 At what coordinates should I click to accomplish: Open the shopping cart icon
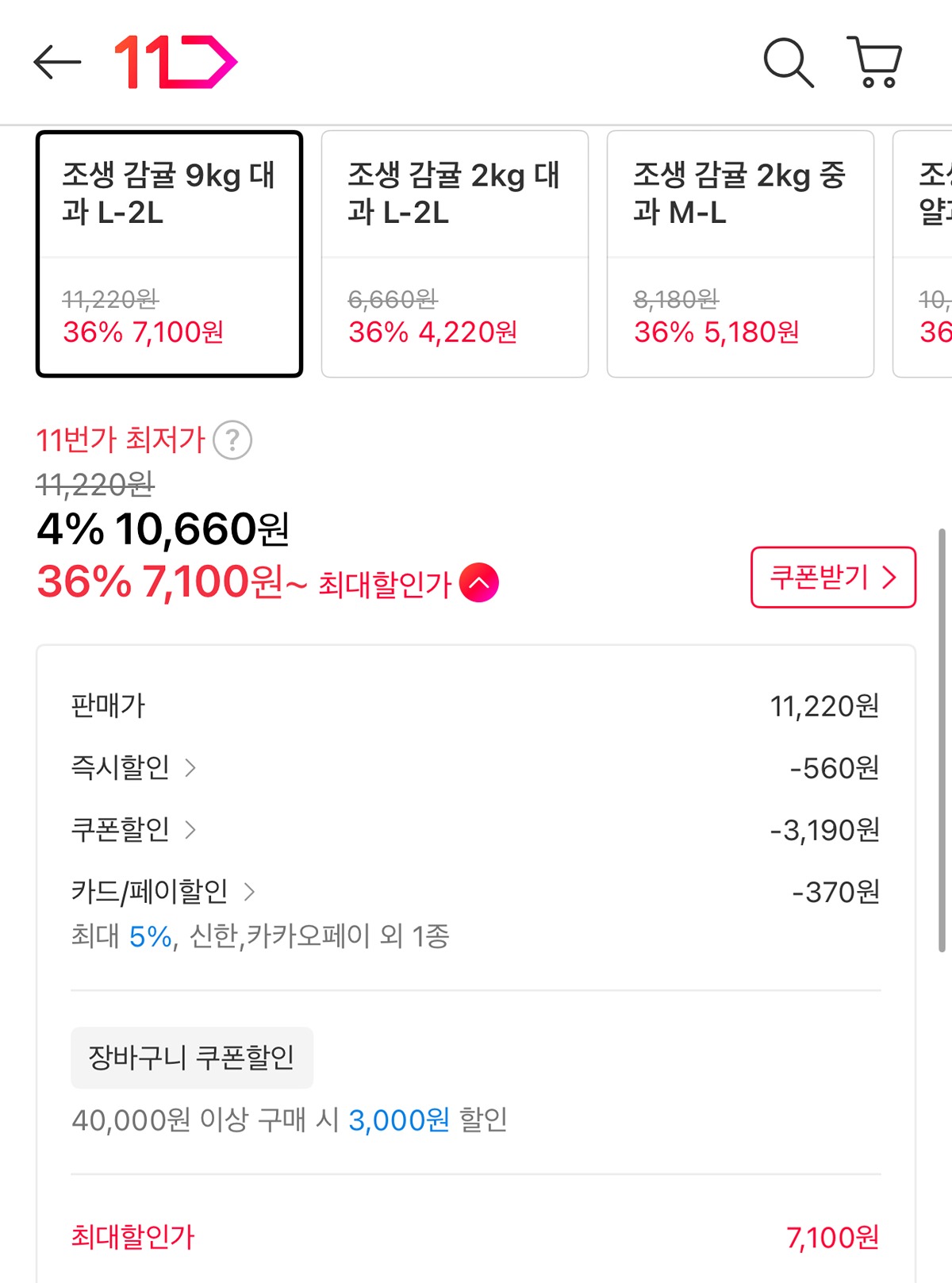pos(875,62)
